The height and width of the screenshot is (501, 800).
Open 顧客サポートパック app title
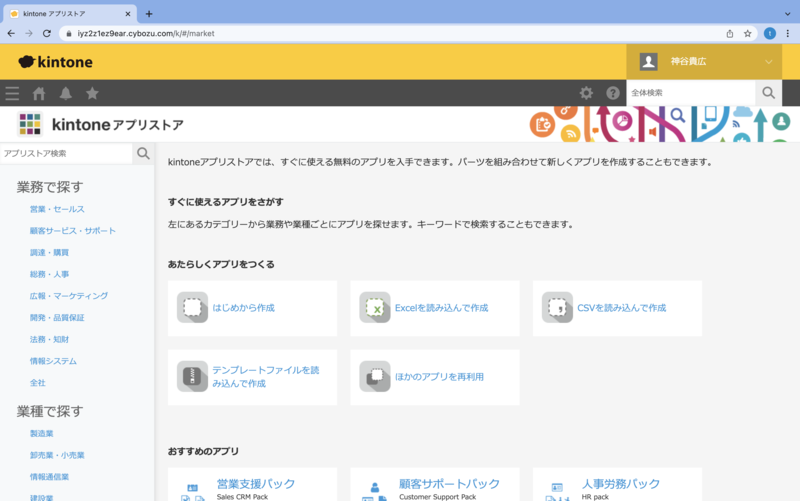pyautogui.click(x=449, y=484)
